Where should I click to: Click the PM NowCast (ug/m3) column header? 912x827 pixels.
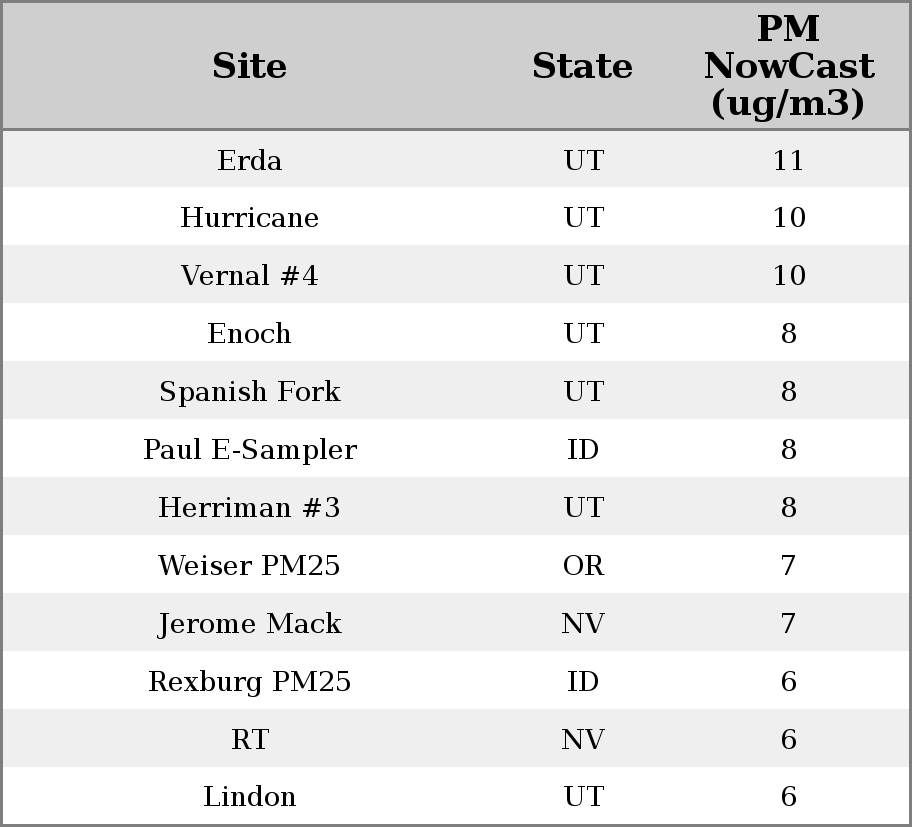click(x=788, y=66)
